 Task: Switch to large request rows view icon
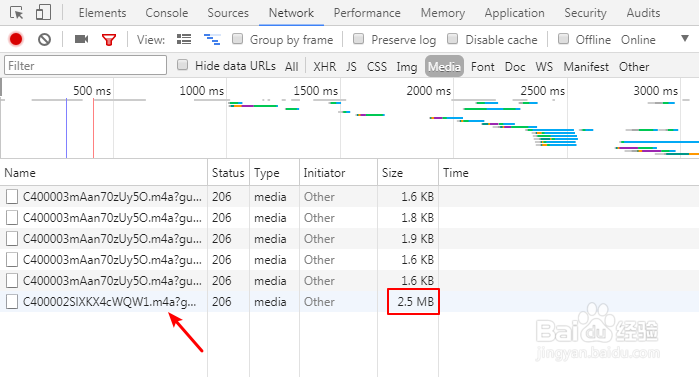click(x=184, y=39)
